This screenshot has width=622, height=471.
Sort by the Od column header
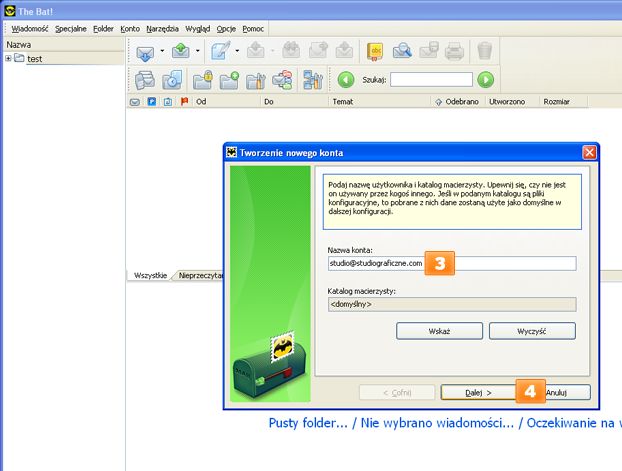click(227, 102)
